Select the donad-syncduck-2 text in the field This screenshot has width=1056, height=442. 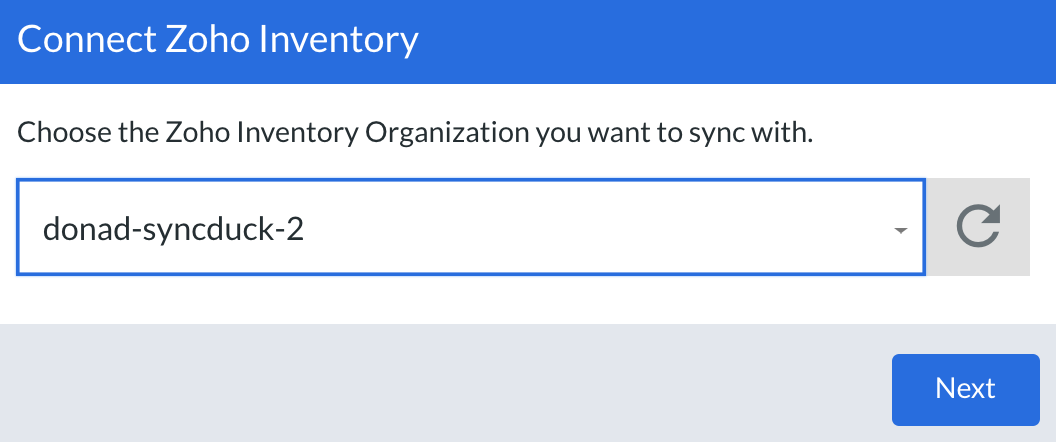coord(173,230)
